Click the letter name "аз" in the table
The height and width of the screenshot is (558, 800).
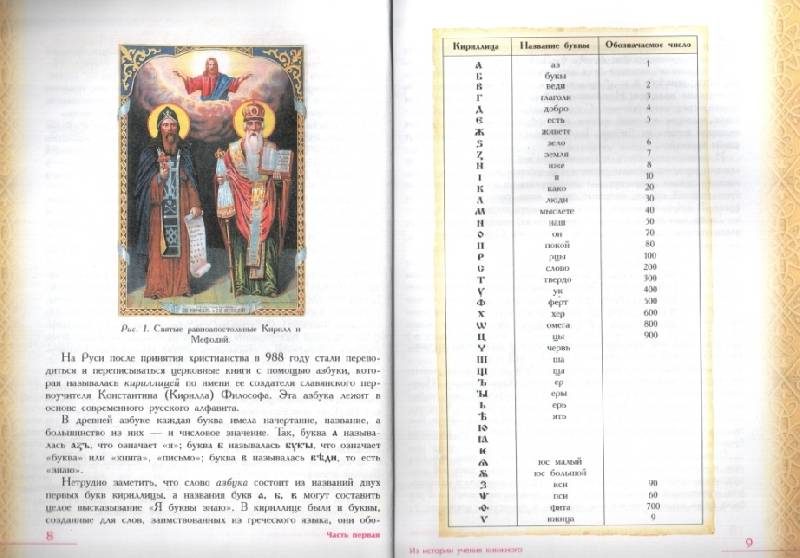click(556, 65)
